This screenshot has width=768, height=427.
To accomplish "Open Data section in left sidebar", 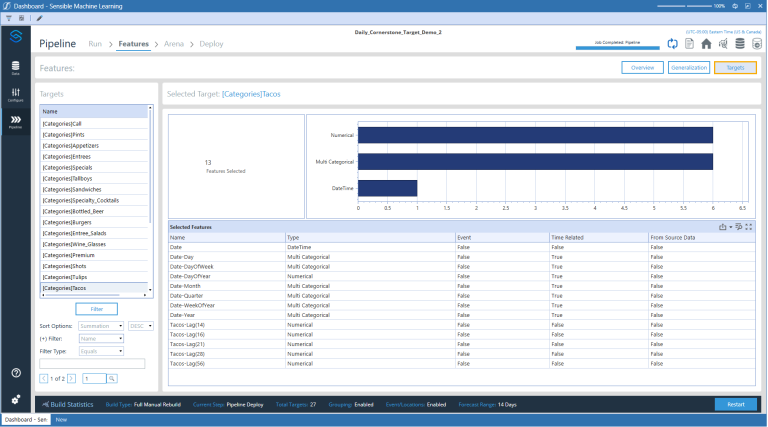I will click(15, 68).
